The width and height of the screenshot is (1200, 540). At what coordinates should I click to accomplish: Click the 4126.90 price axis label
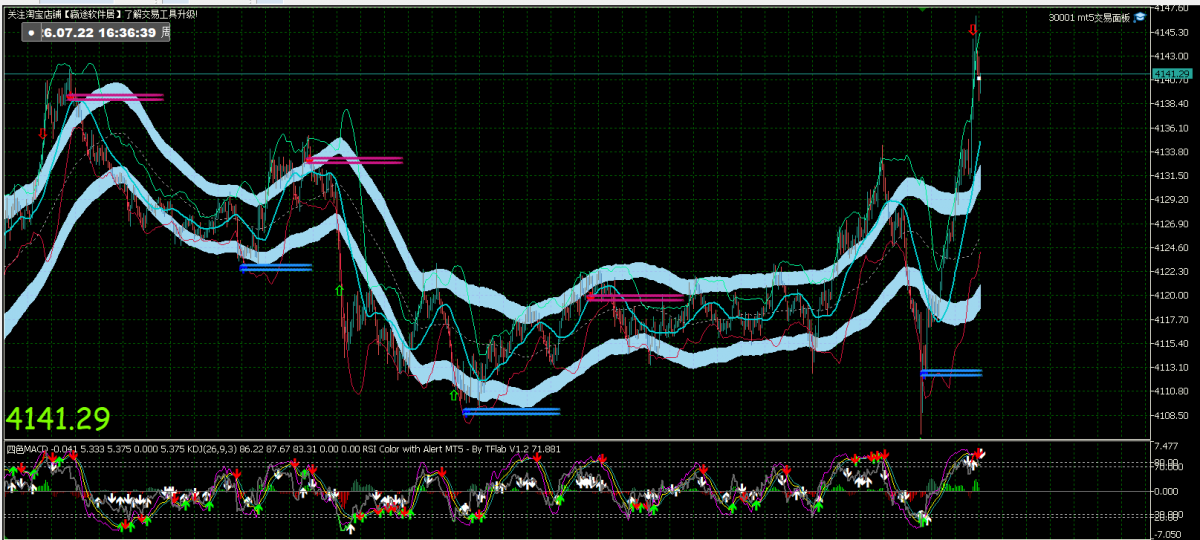(1172, 224)
